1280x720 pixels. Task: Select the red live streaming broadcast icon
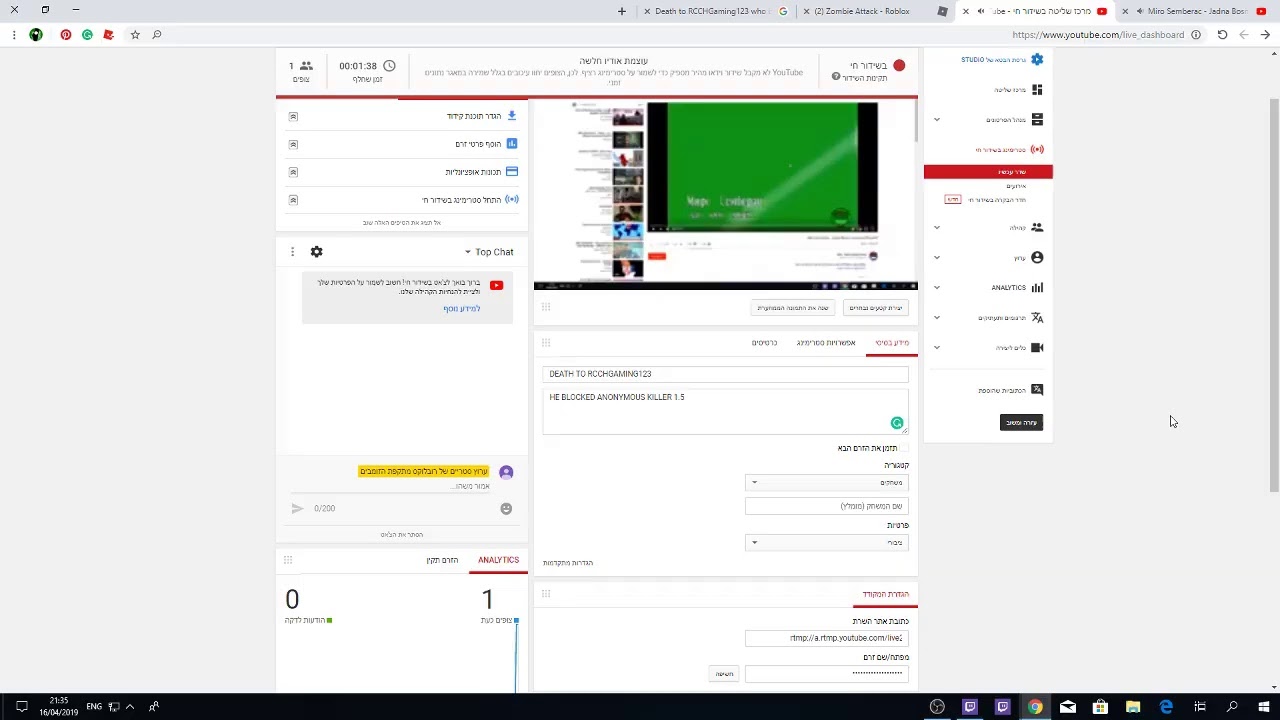[1037, 149]
